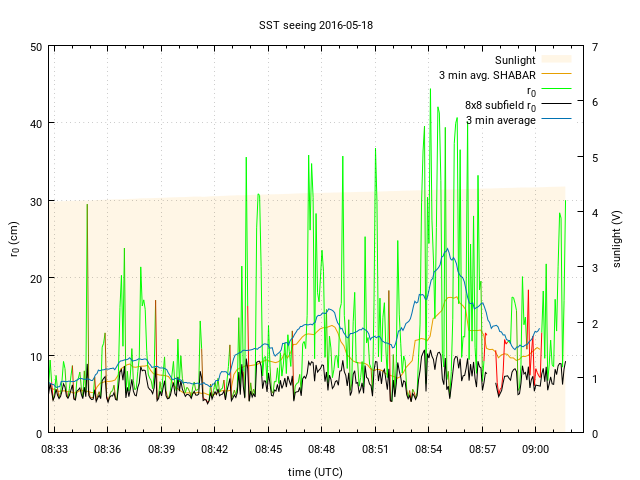Click the green r0 legend line sample
640x480 pixels.
tap(558, 90)
